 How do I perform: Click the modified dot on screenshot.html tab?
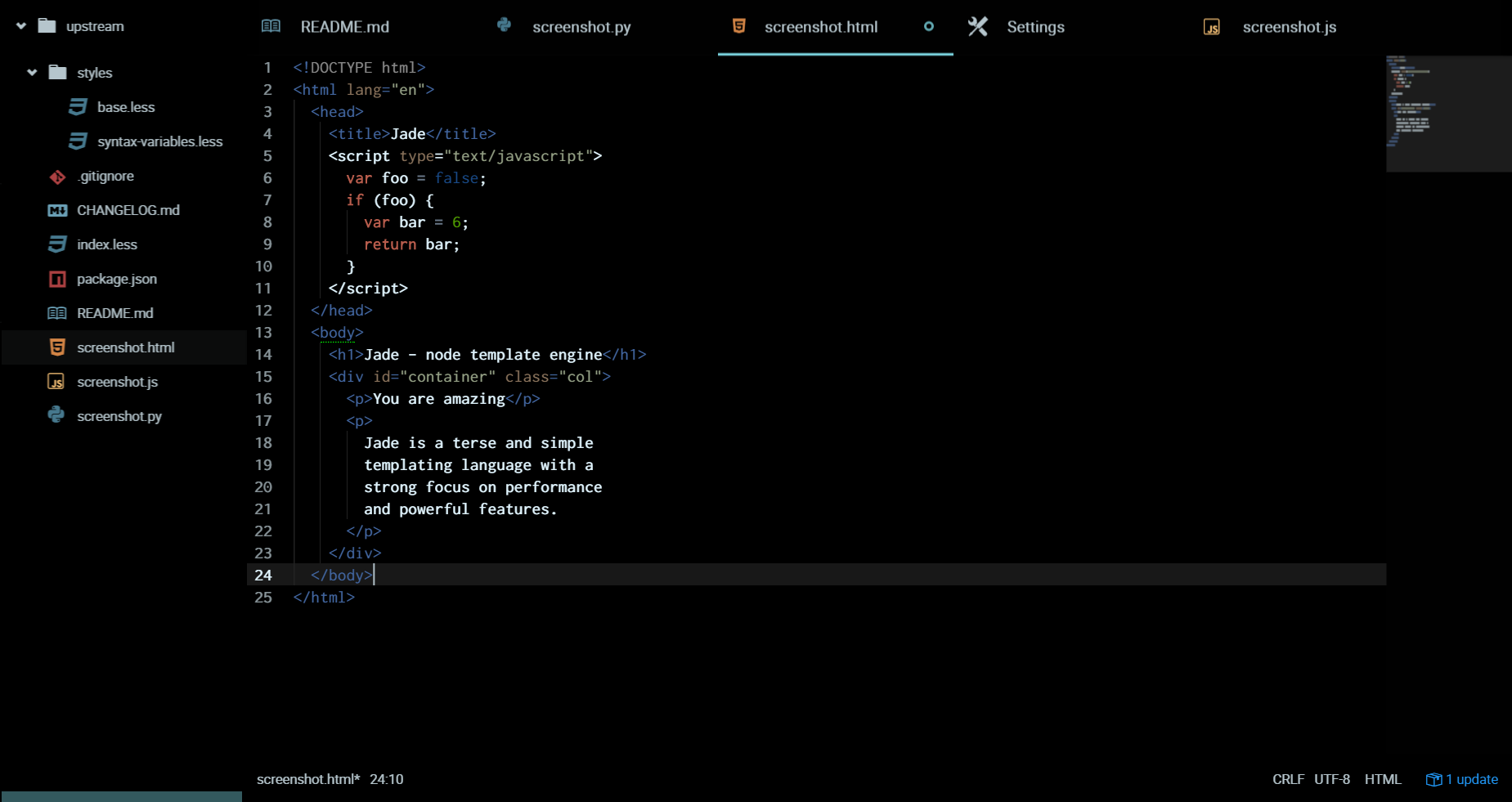(929, 27)
